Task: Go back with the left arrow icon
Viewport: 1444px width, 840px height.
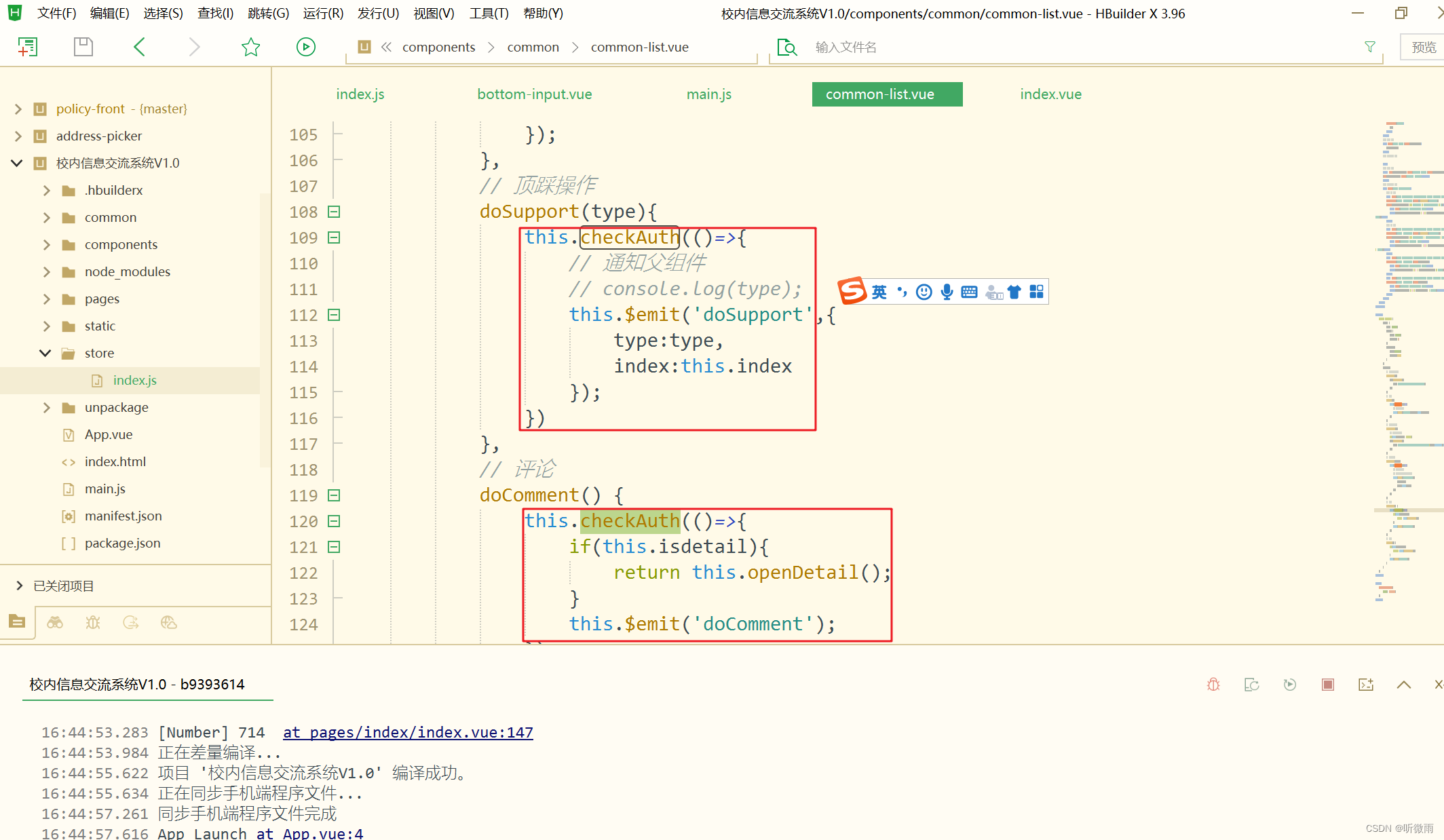Action: tap(139, 47)
